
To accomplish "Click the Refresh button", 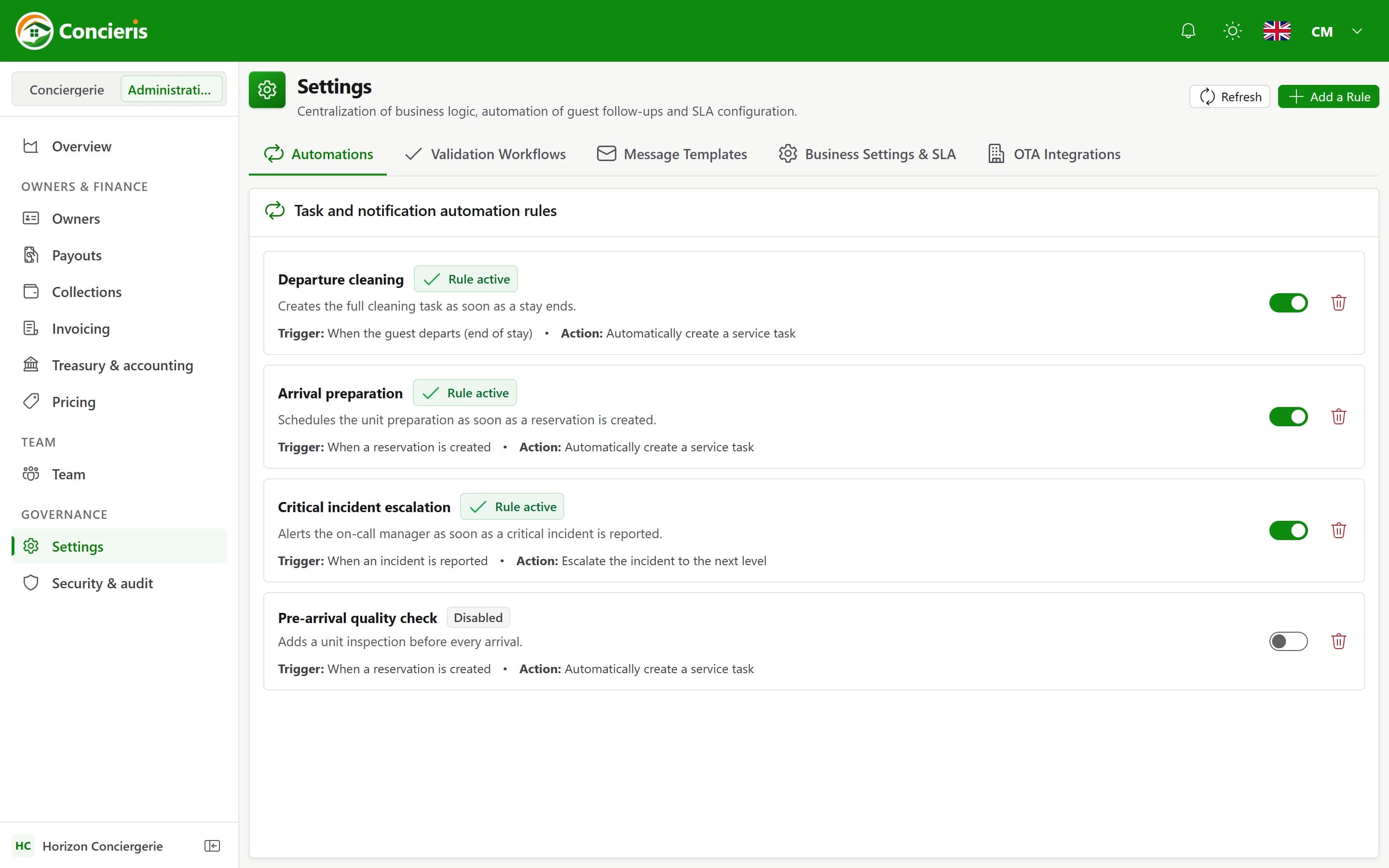I will tap(1229, 96).
